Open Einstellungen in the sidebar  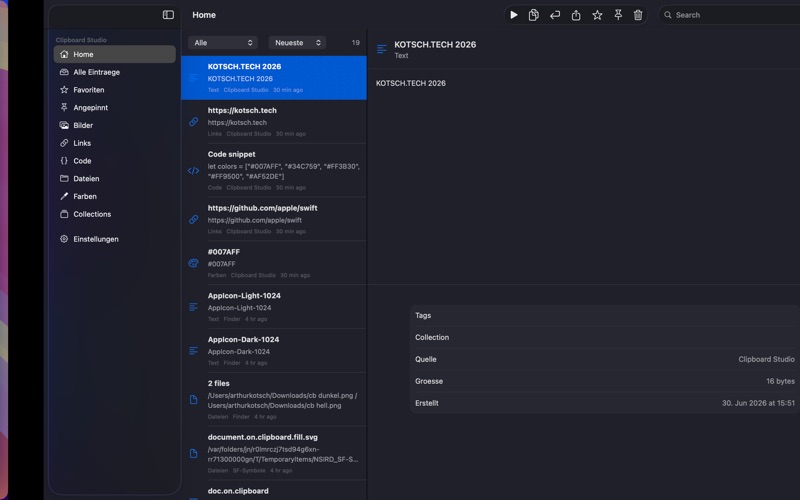pyautogui.click(x=115, y=239)
